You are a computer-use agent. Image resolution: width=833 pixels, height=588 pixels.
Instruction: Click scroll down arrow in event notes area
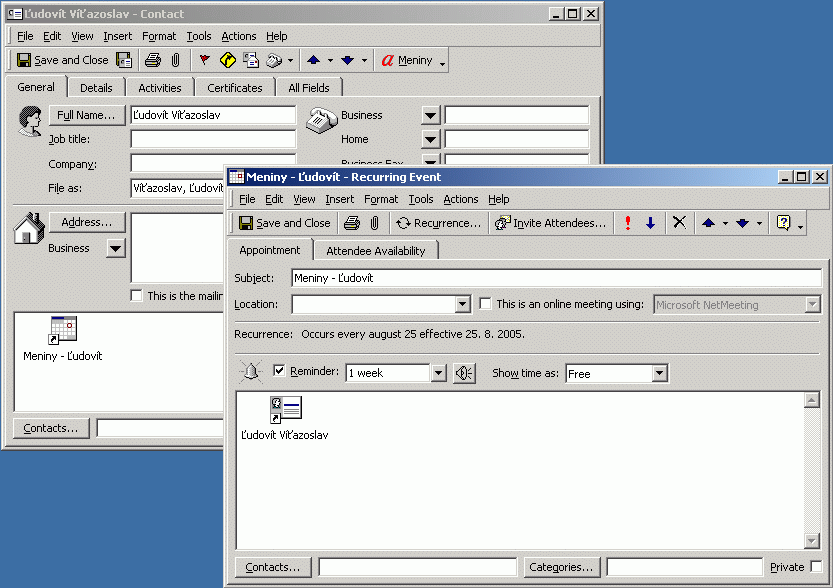coord(812,541)
